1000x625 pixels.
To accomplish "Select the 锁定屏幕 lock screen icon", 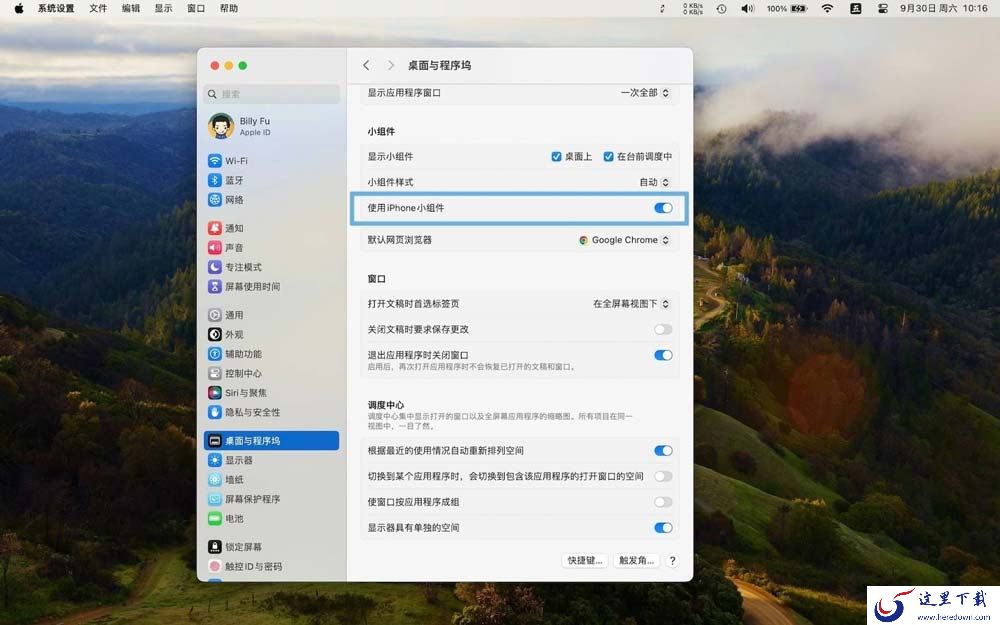I will point(215,547).
